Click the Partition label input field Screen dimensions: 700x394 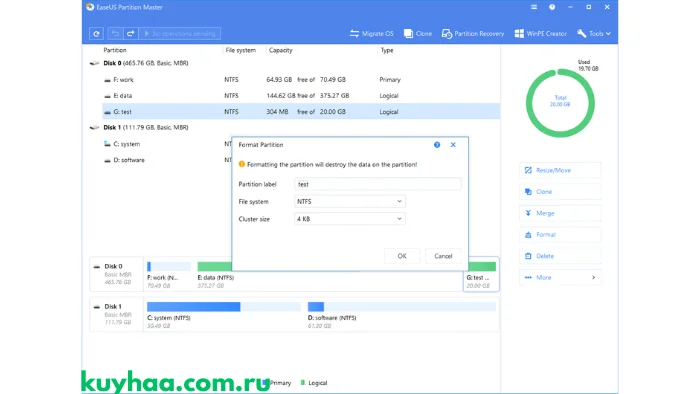tap(377, 184)
